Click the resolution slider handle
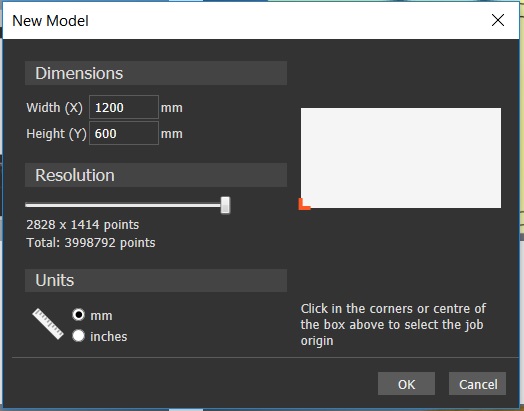The width and height of the screenshot is (524, 411). tap(225, 205)
